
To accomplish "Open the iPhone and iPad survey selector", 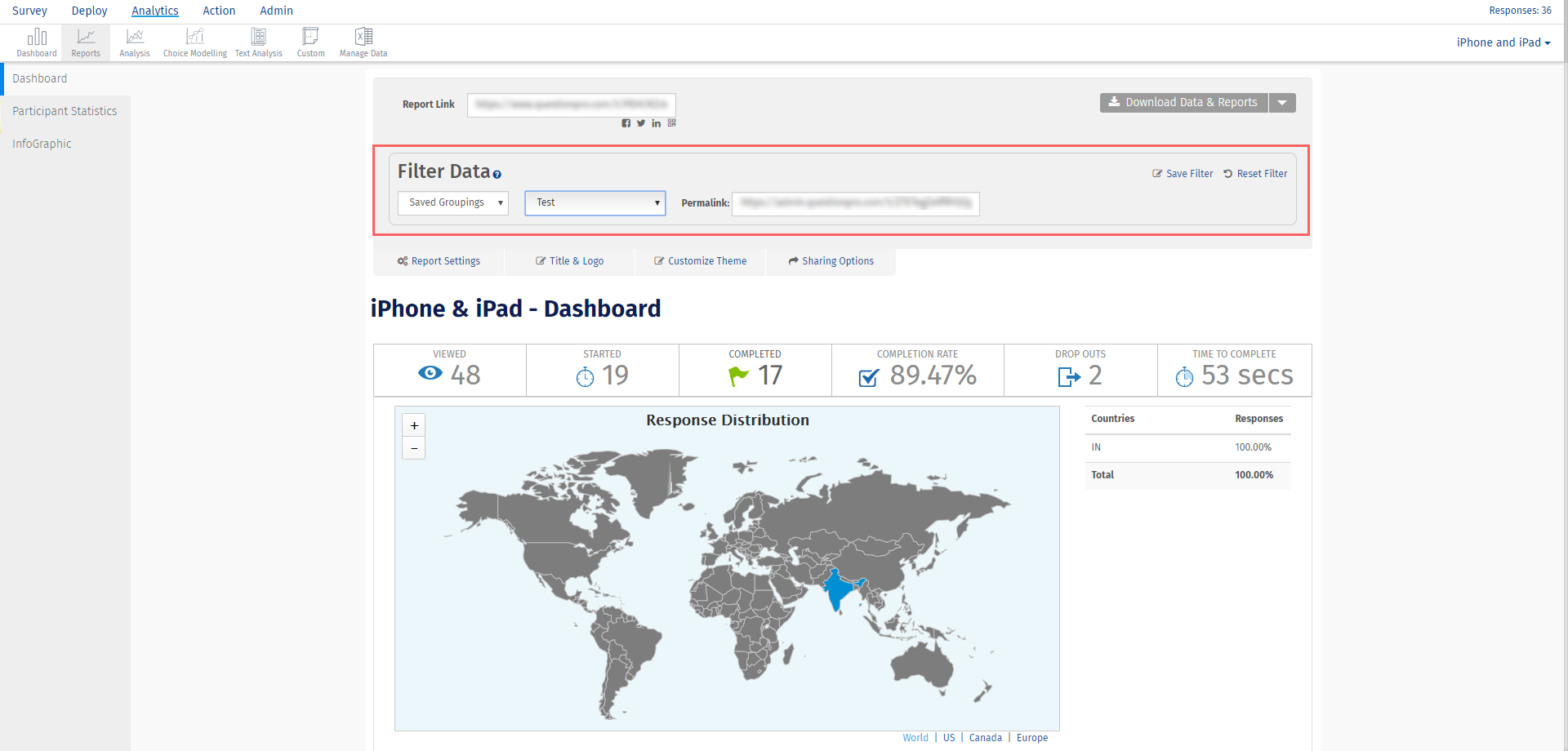I will pos(1503,42).
